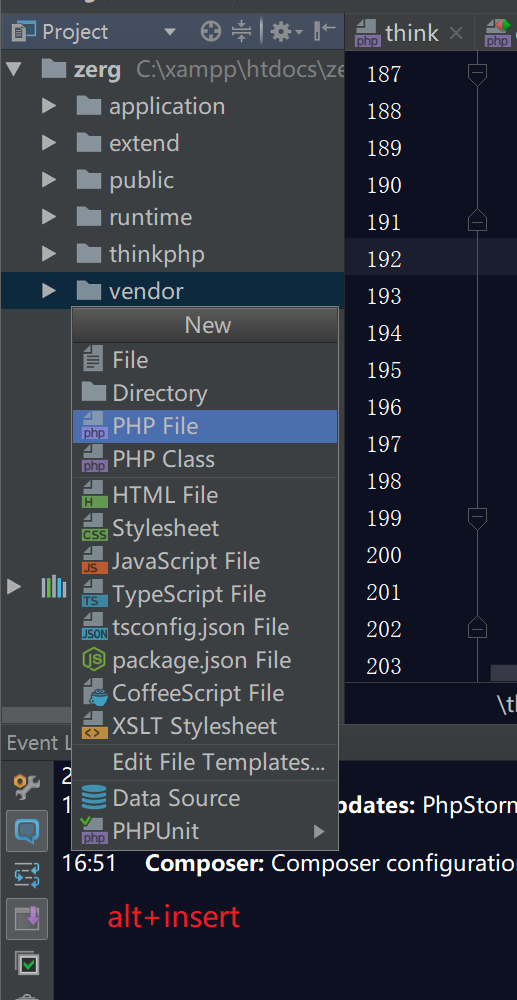Expand the thinkphp folder
517x1000 pixels.
pyautogui.click(x=48, y=254)
